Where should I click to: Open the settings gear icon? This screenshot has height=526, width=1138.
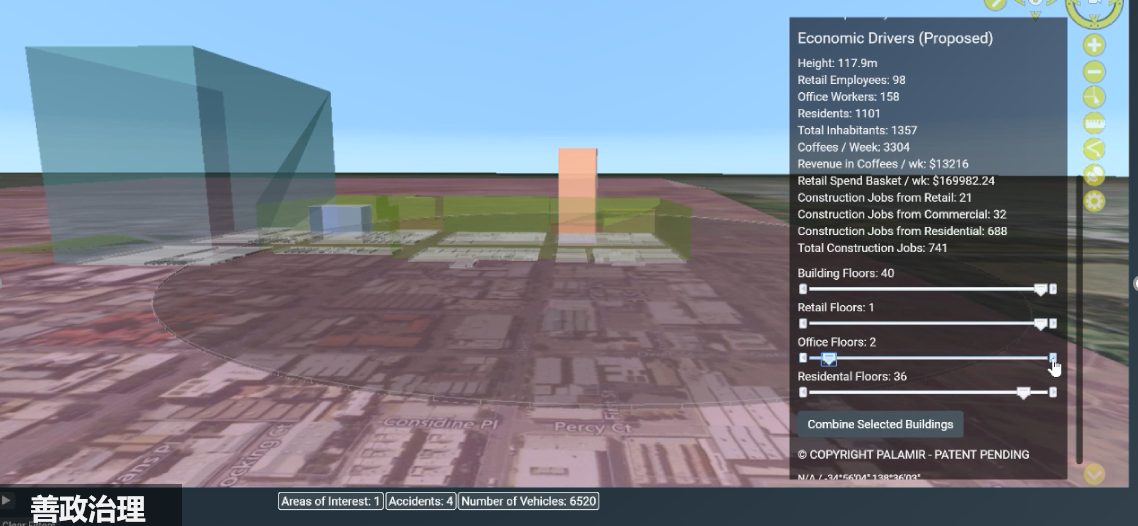coord(1094,200)
